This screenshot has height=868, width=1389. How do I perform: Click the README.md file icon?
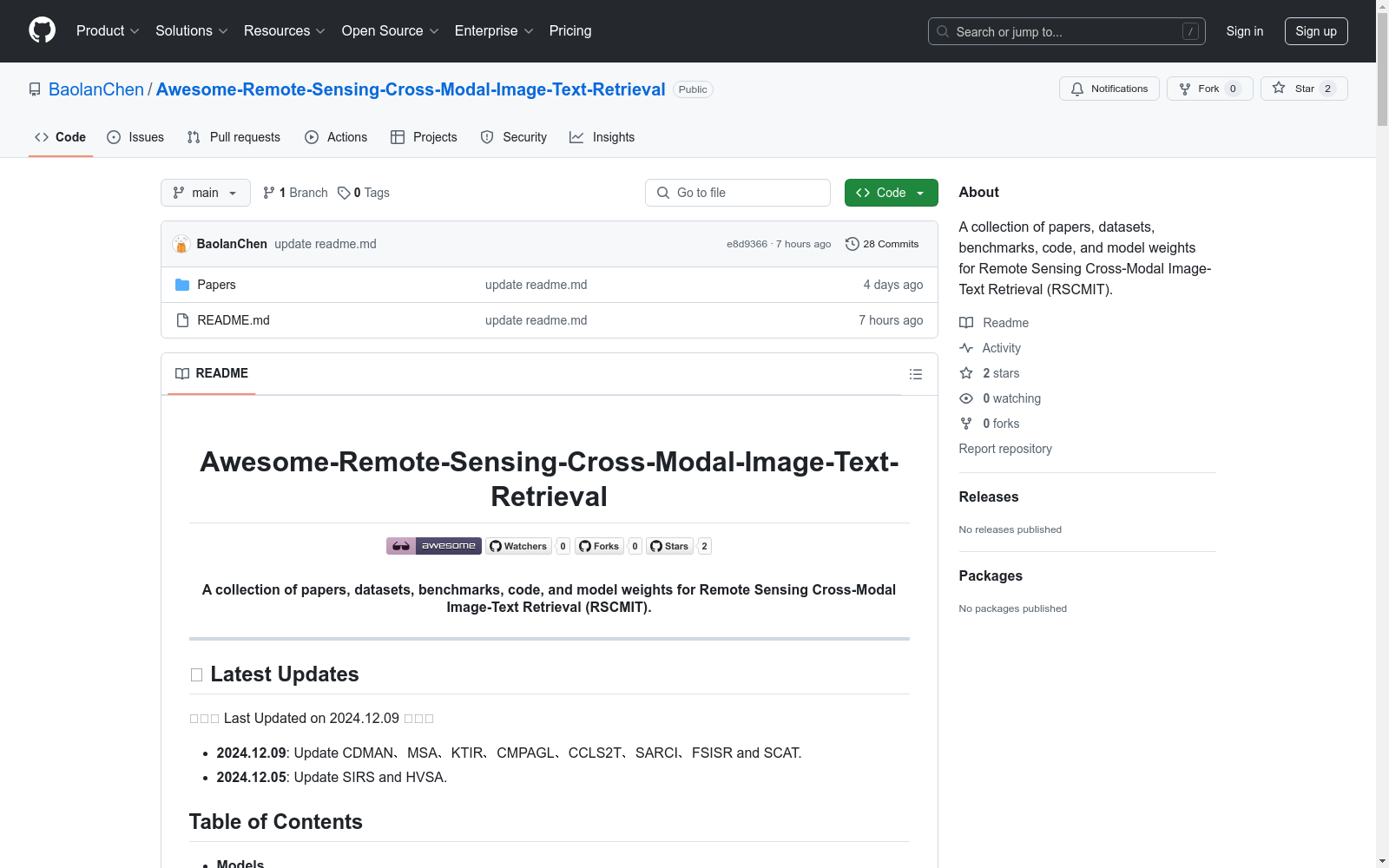[x=182, y=320]
